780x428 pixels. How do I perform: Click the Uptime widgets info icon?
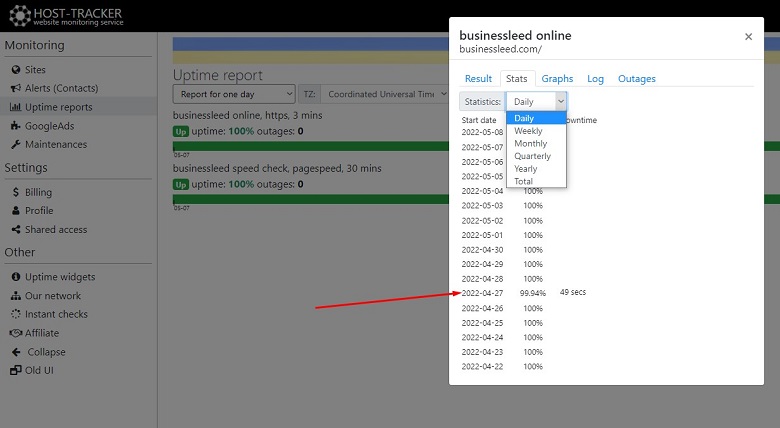(16, 277)
